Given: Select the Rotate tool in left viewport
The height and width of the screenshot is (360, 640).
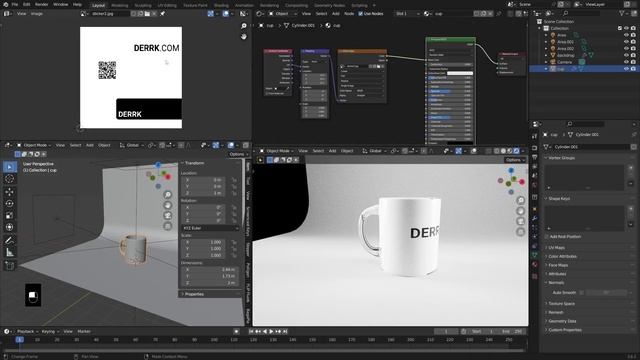Looking at the screenshot, I should (10, 204).
